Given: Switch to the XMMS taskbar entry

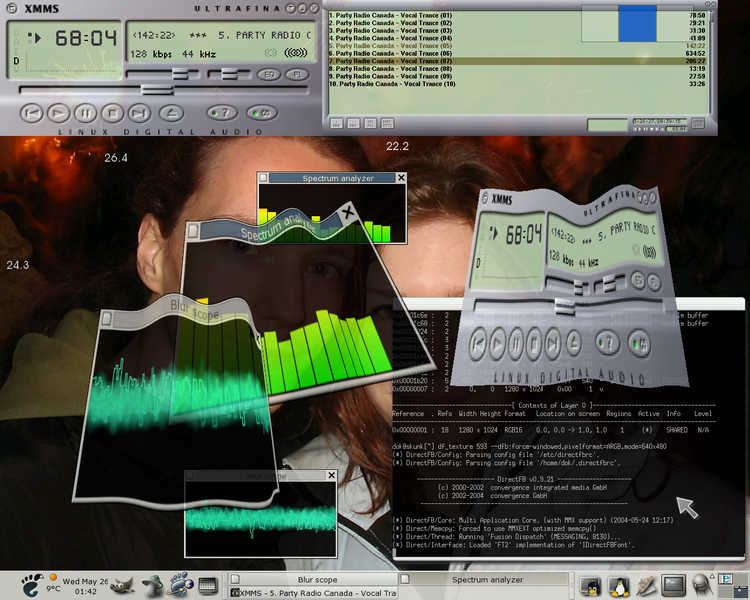Looking at the screenshot, I should click(313, 593).
